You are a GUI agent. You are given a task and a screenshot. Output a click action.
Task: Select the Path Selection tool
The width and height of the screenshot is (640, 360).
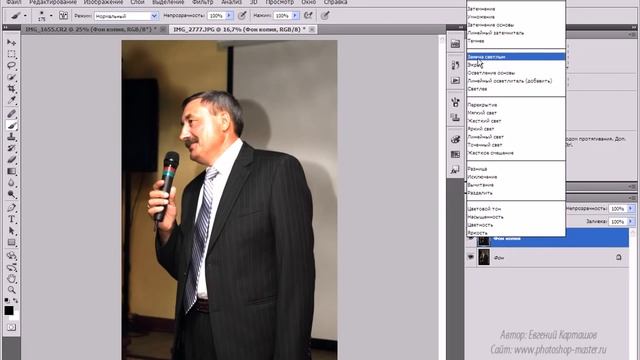pos(11,231)
